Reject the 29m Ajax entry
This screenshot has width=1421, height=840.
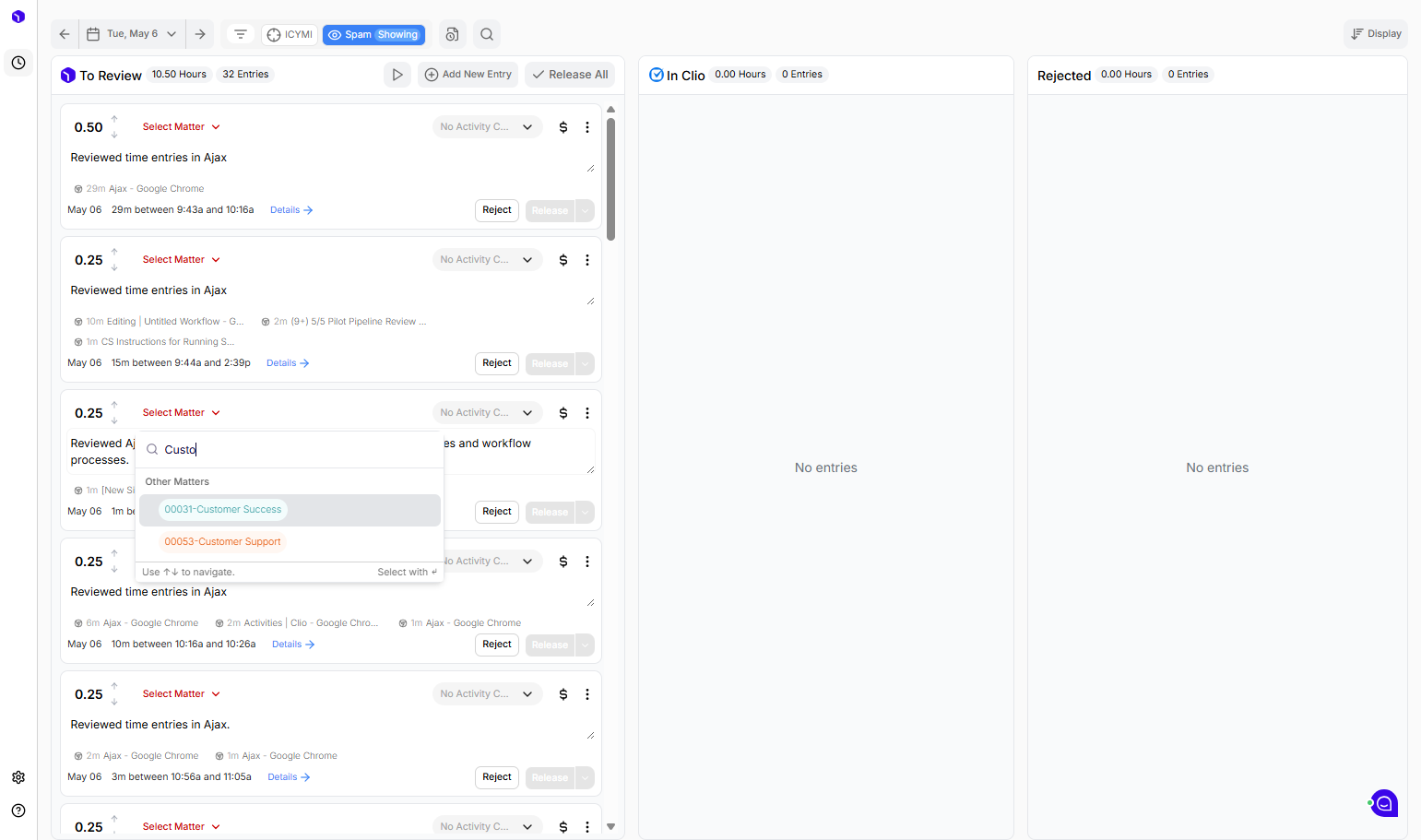click(x=497, y=210)
